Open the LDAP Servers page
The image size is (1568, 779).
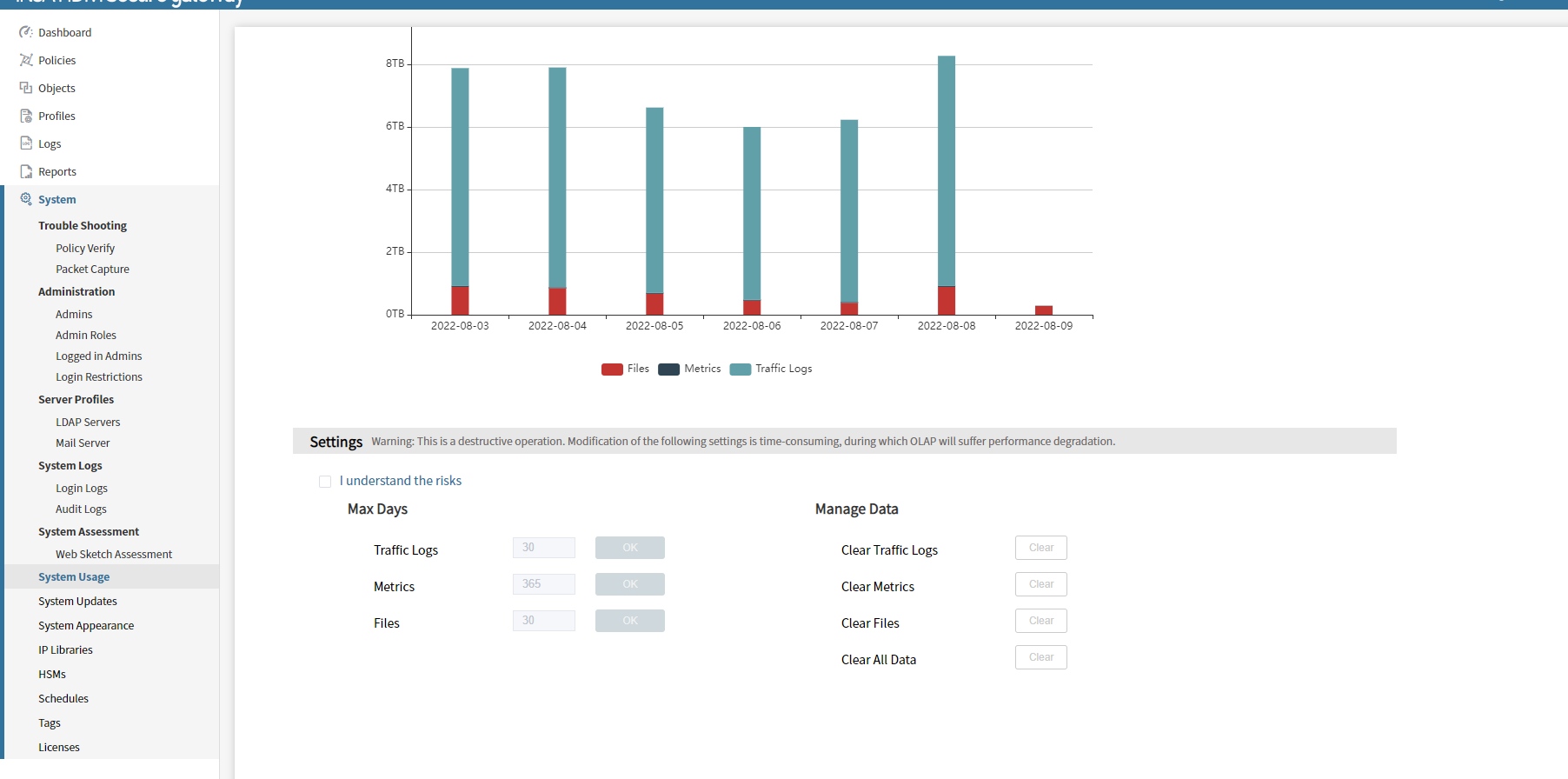88,423
